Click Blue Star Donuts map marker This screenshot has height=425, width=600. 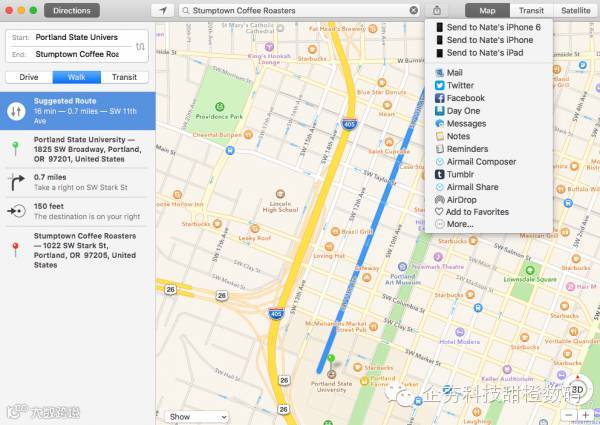(x=382, y=82)
